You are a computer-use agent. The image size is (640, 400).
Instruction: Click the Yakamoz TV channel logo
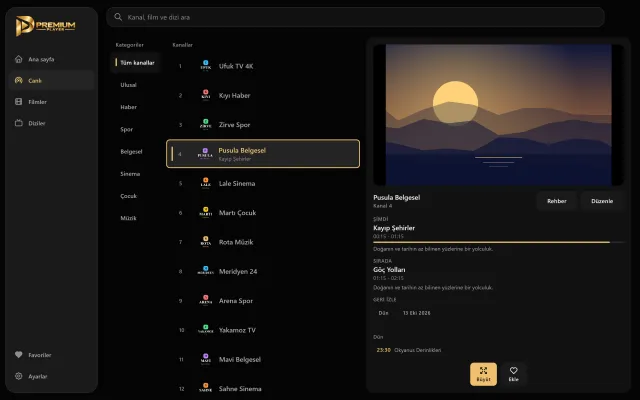click(x=206, y=330)
